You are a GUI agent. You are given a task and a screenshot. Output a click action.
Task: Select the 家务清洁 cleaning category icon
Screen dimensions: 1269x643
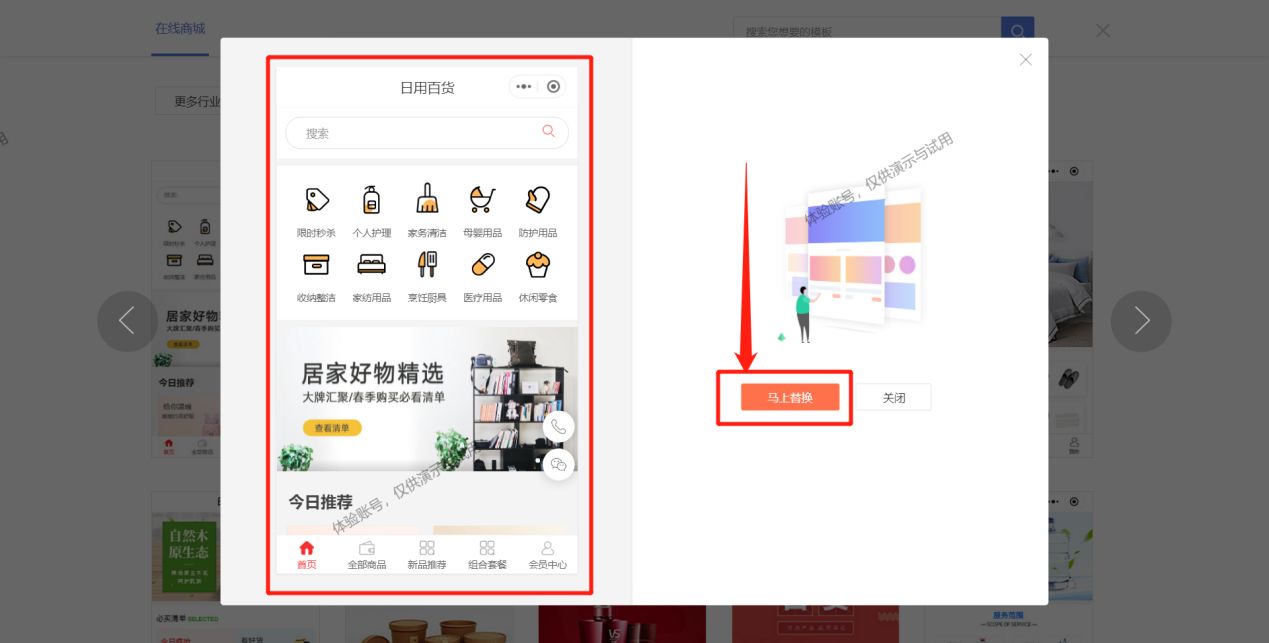[x=427, y=200]
